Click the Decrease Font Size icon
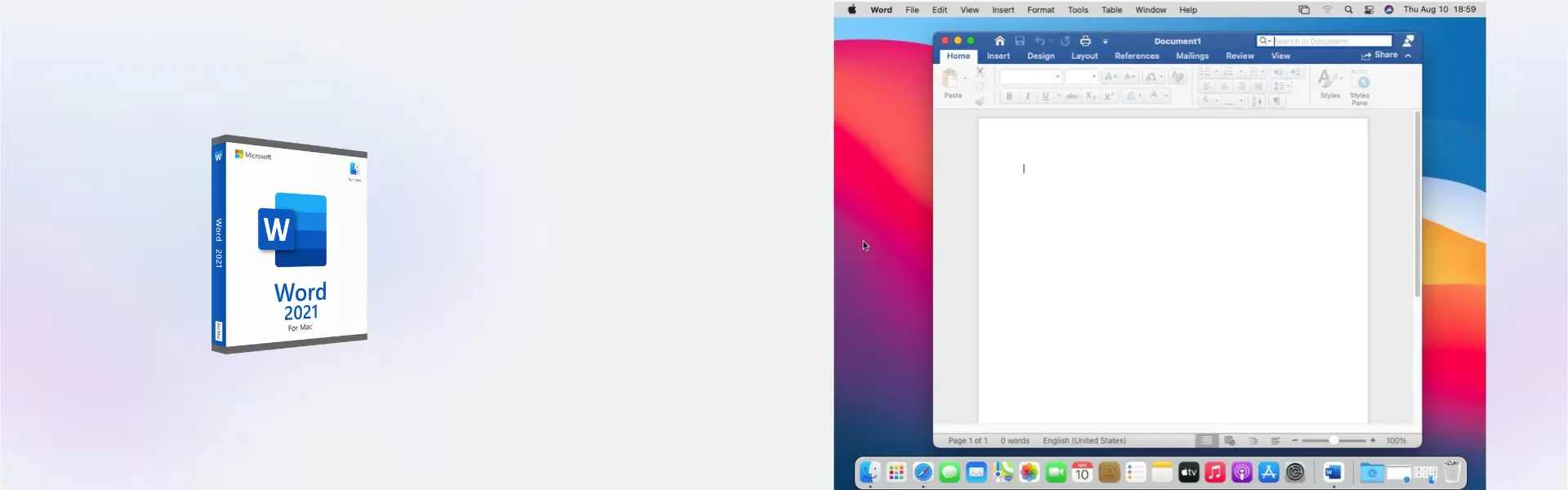The width and height of the screenshot is (1568, 490). [1129, 77]
